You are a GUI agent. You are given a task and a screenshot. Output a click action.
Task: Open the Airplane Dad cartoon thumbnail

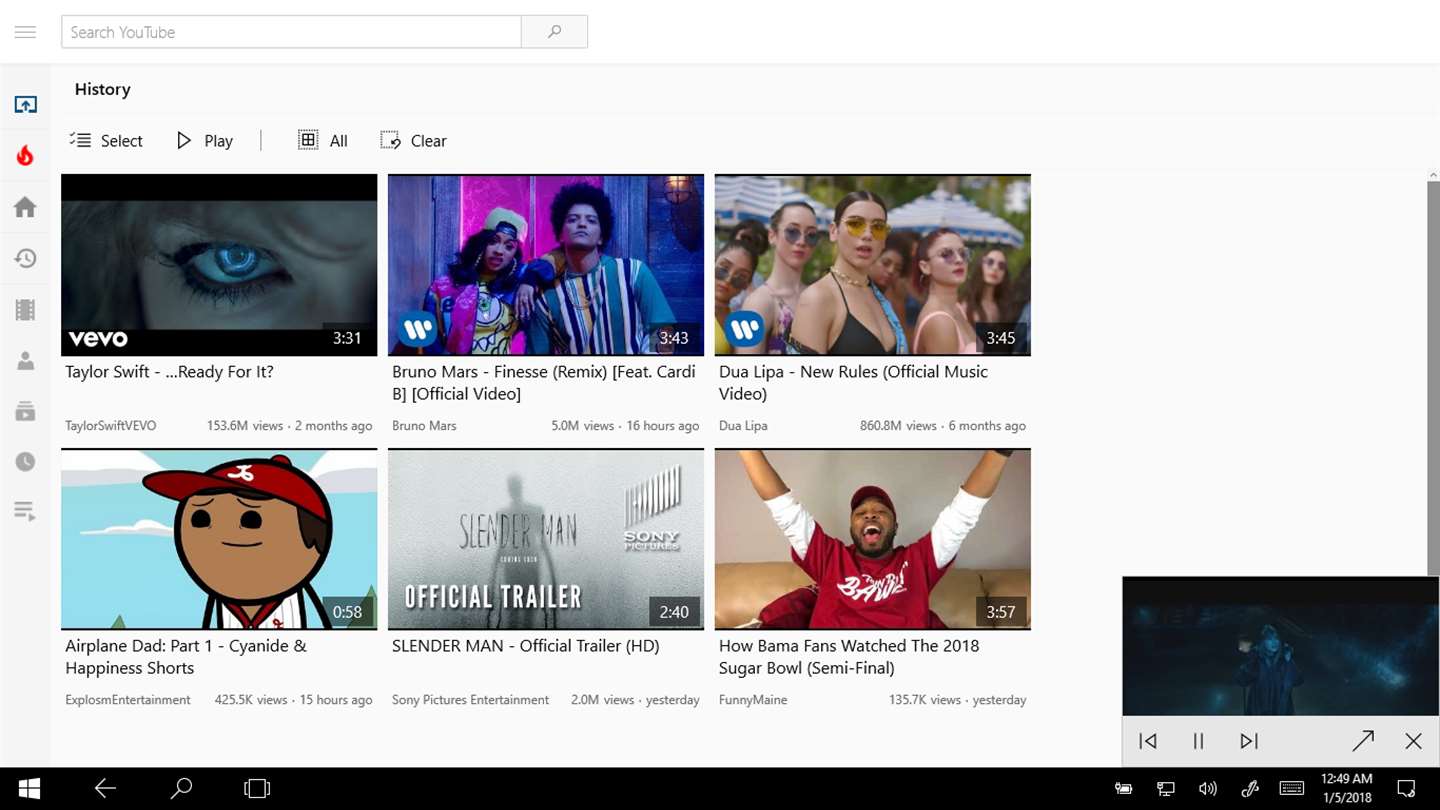point(219,539)
